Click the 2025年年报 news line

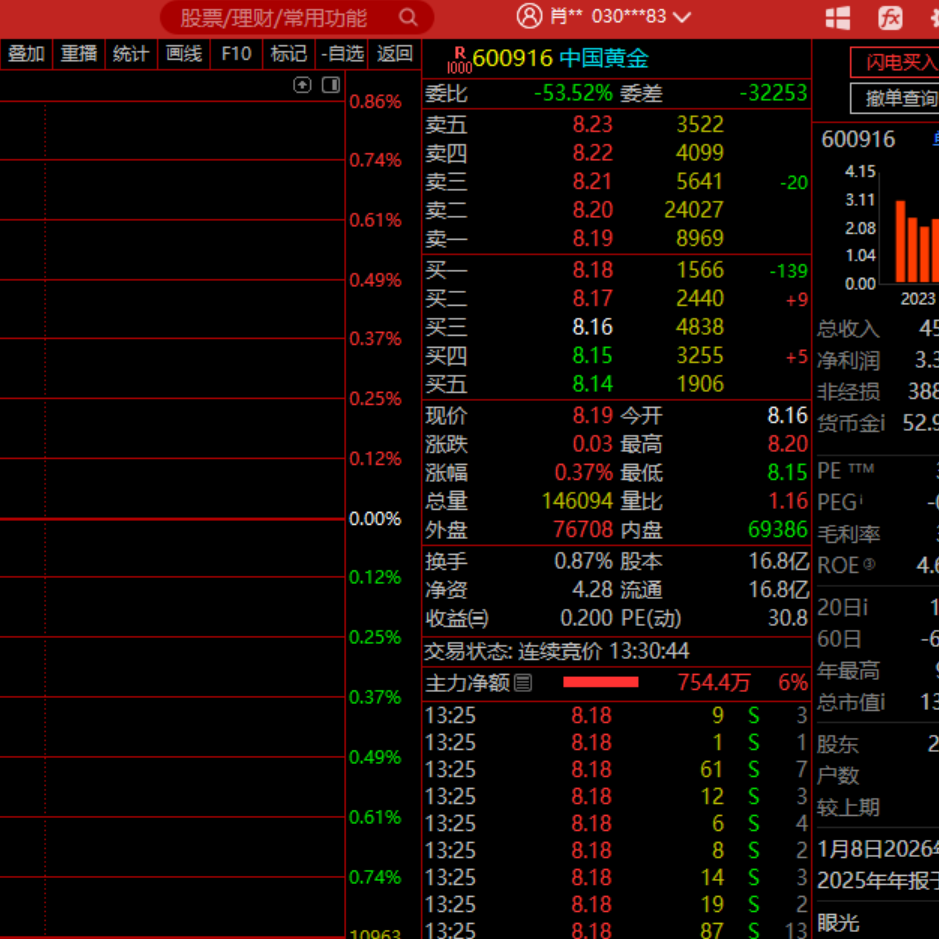coord(878,881)
